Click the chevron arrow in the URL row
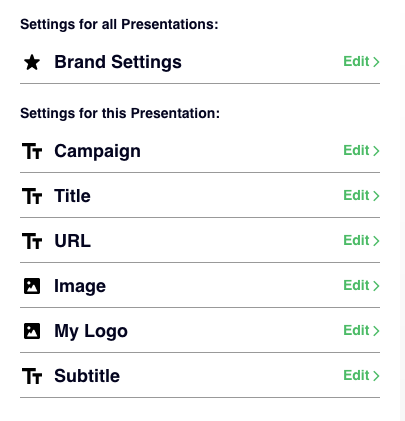This screenshot has width=405, height=421. (376, 241)
